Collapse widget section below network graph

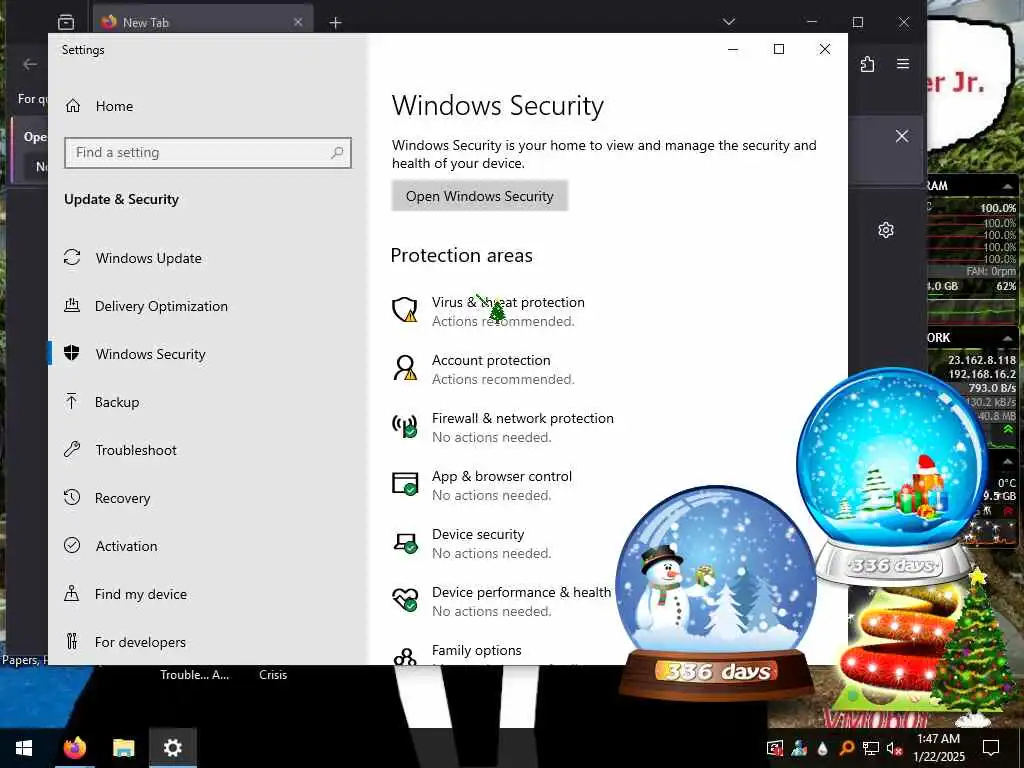1008,461
